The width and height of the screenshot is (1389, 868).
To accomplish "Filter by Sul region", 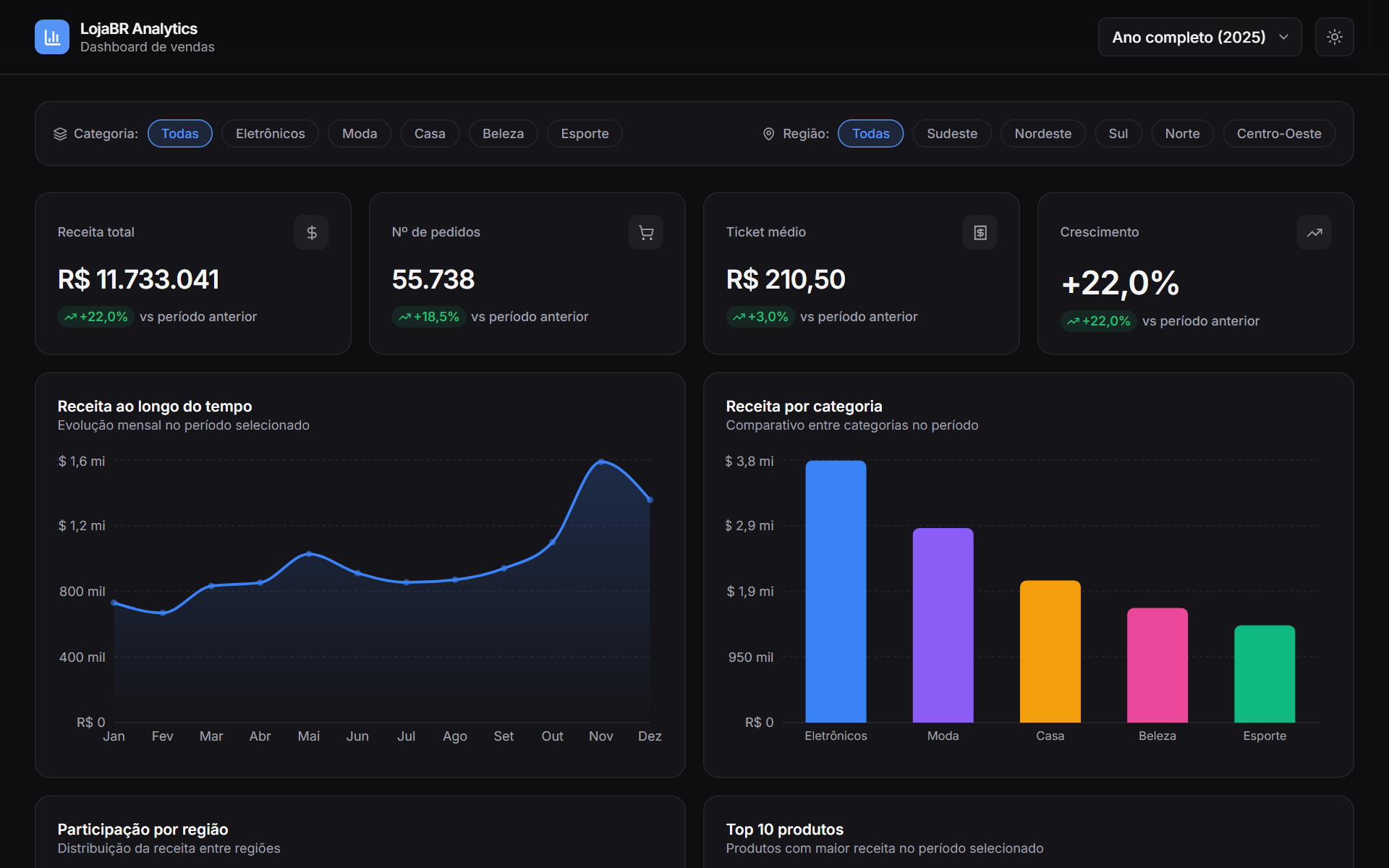I will pos(1118,134).
